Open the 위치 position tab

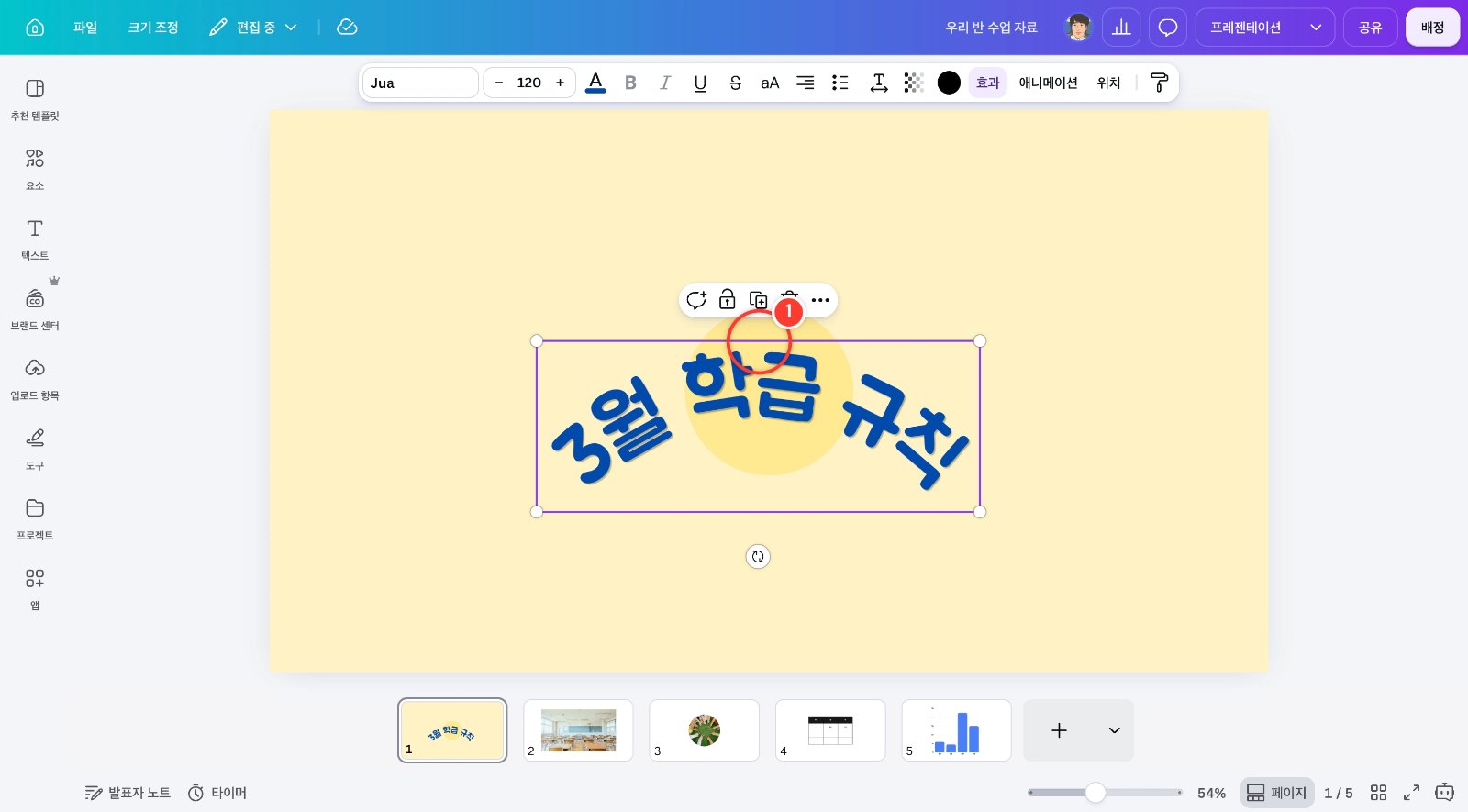[1109, 83]
